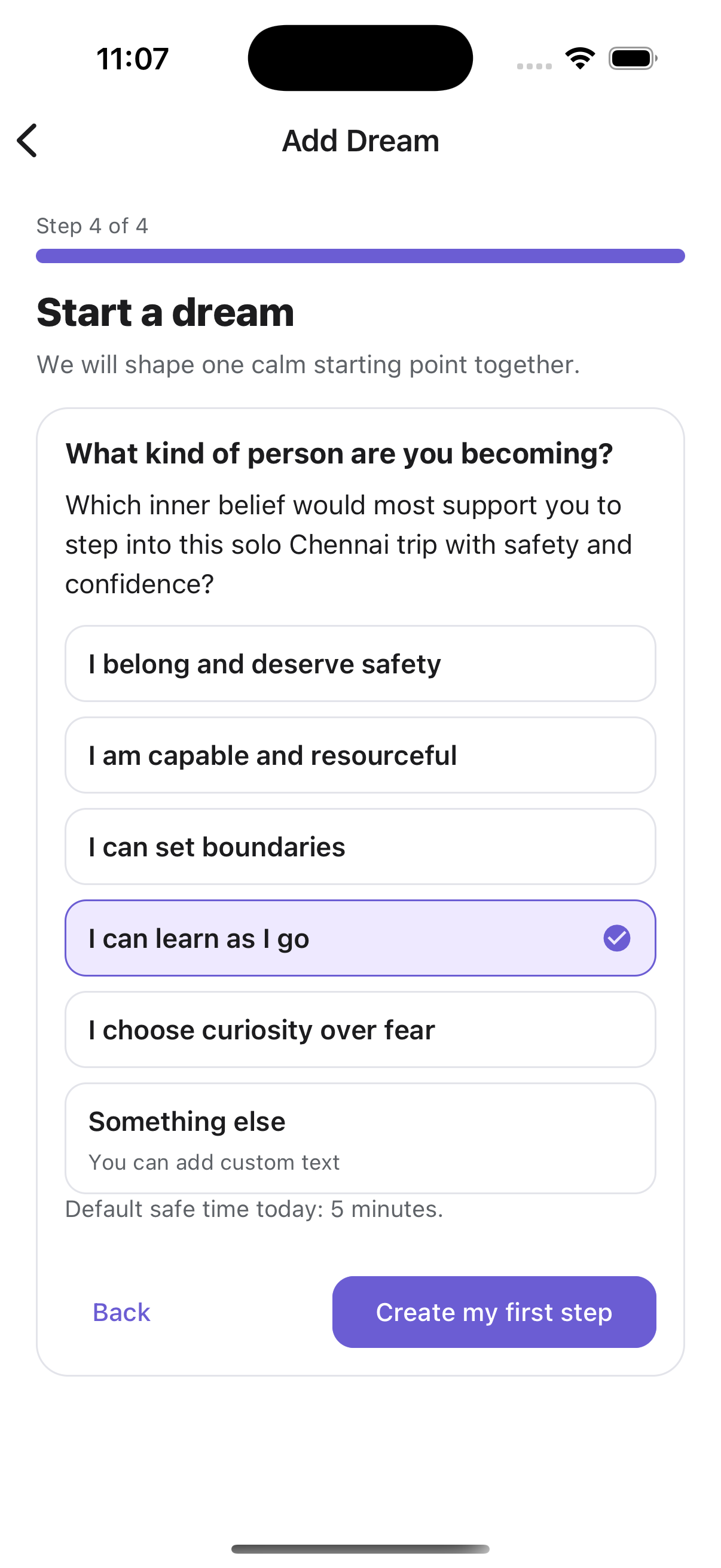The image size is (721, 1568).
Task: Pick the "I can set boundaries" option
Action: 360,847
